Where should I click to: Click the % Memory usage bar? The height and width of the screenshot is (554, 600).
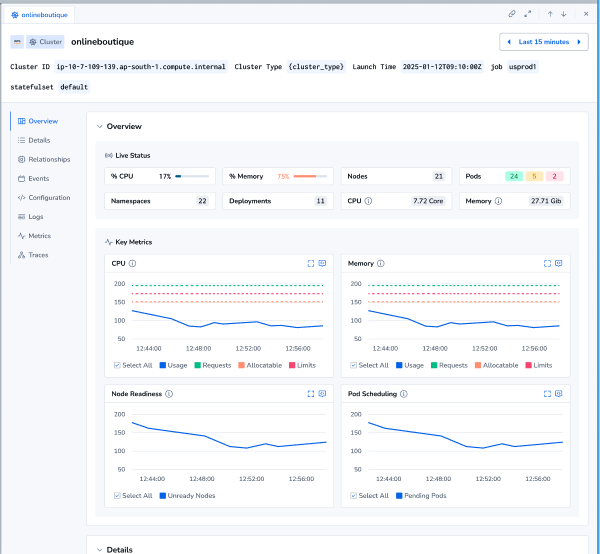[310, 176]
